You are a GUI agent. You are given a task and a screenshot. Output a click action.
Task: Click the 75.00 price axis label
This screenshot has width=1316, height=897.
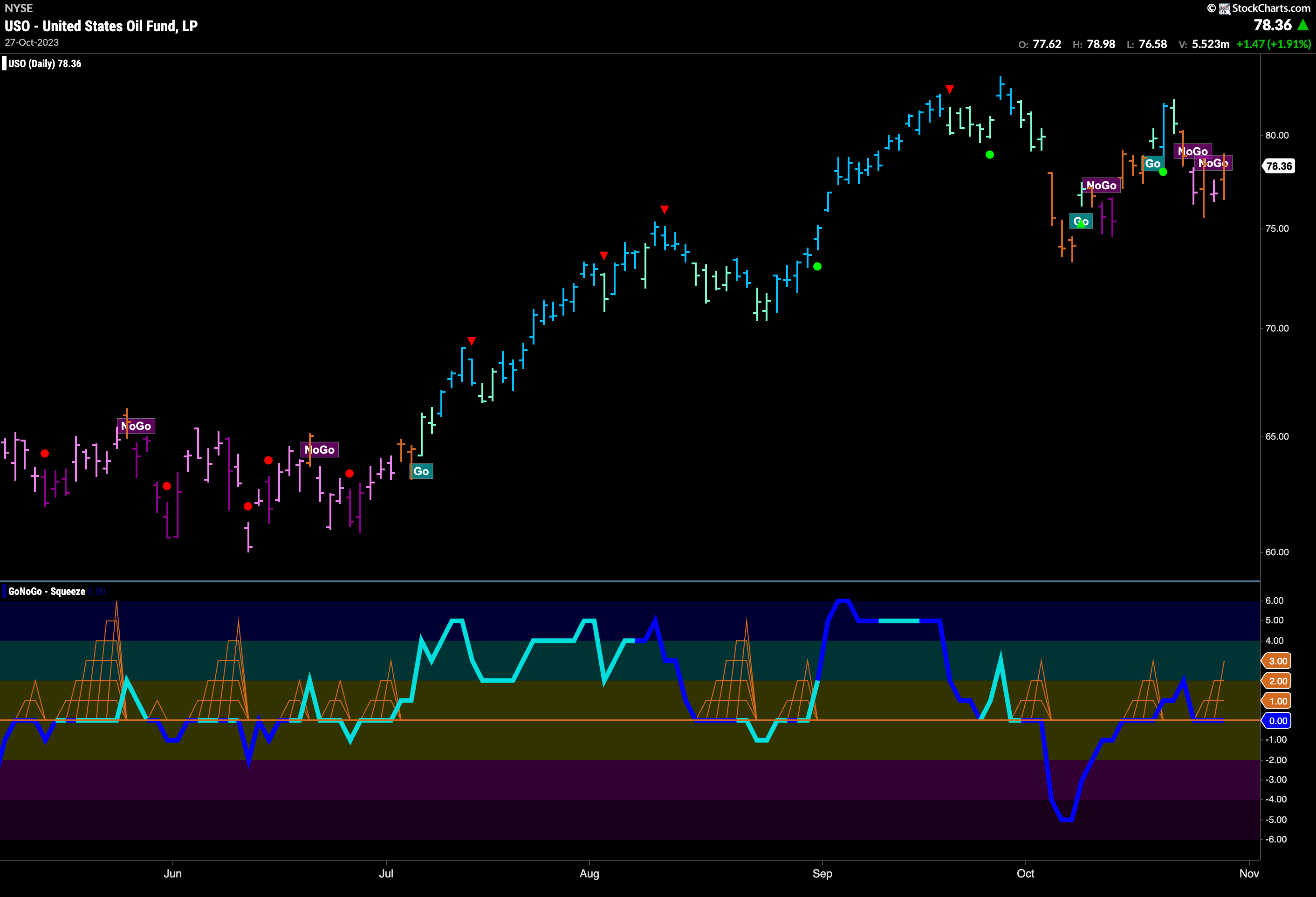[1277, 229]
